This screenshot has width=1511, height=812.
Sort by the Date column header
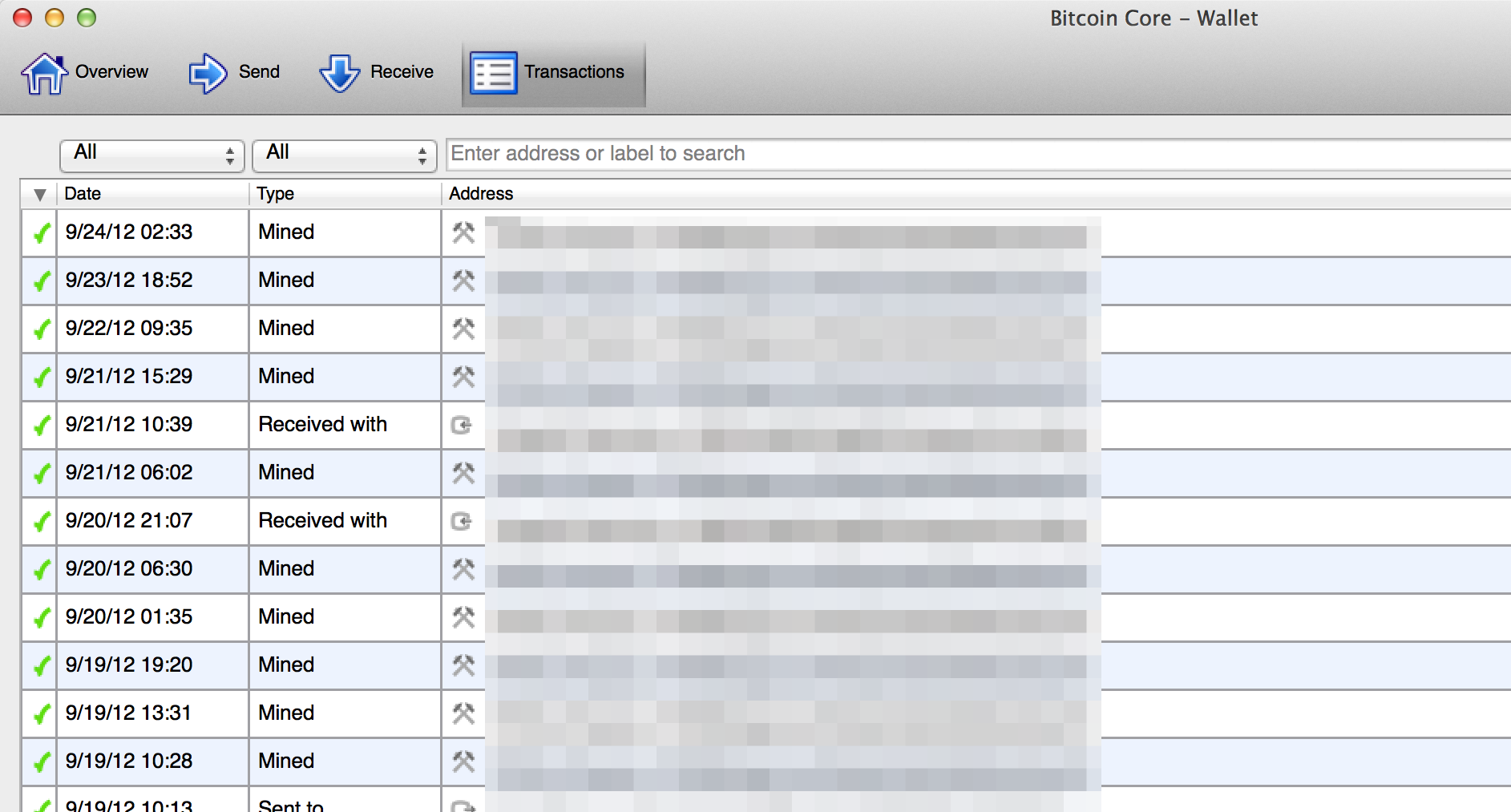152,194
